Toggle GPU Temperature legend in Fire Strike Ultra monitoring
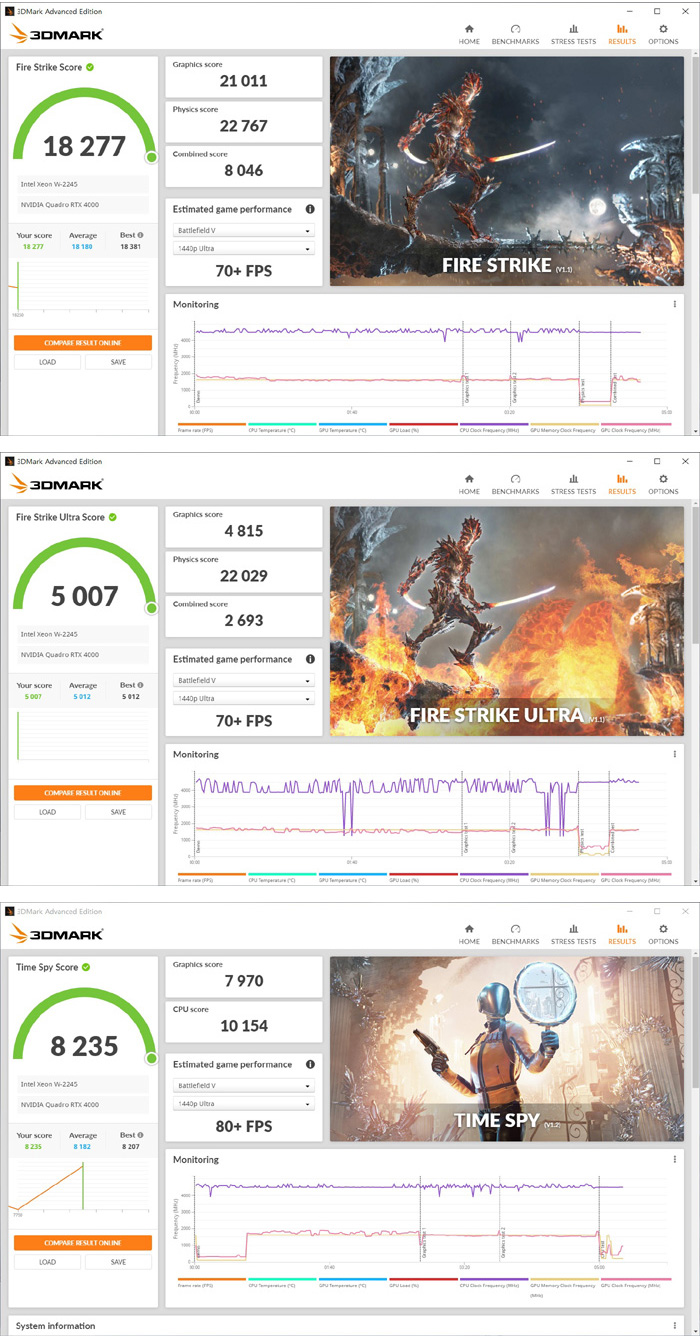The height and width of the screenshot is (1339, 700). coord(352,877)
